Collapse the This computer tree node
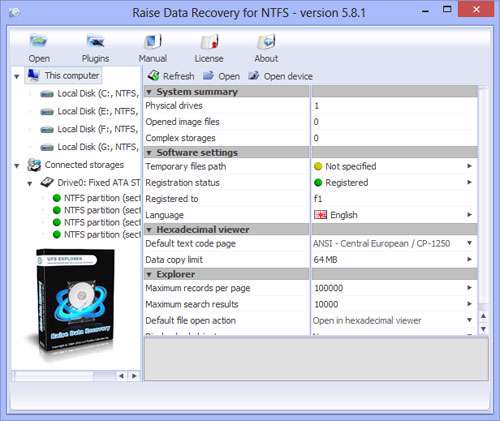The image size is (500, 421). tap(17, 77)
